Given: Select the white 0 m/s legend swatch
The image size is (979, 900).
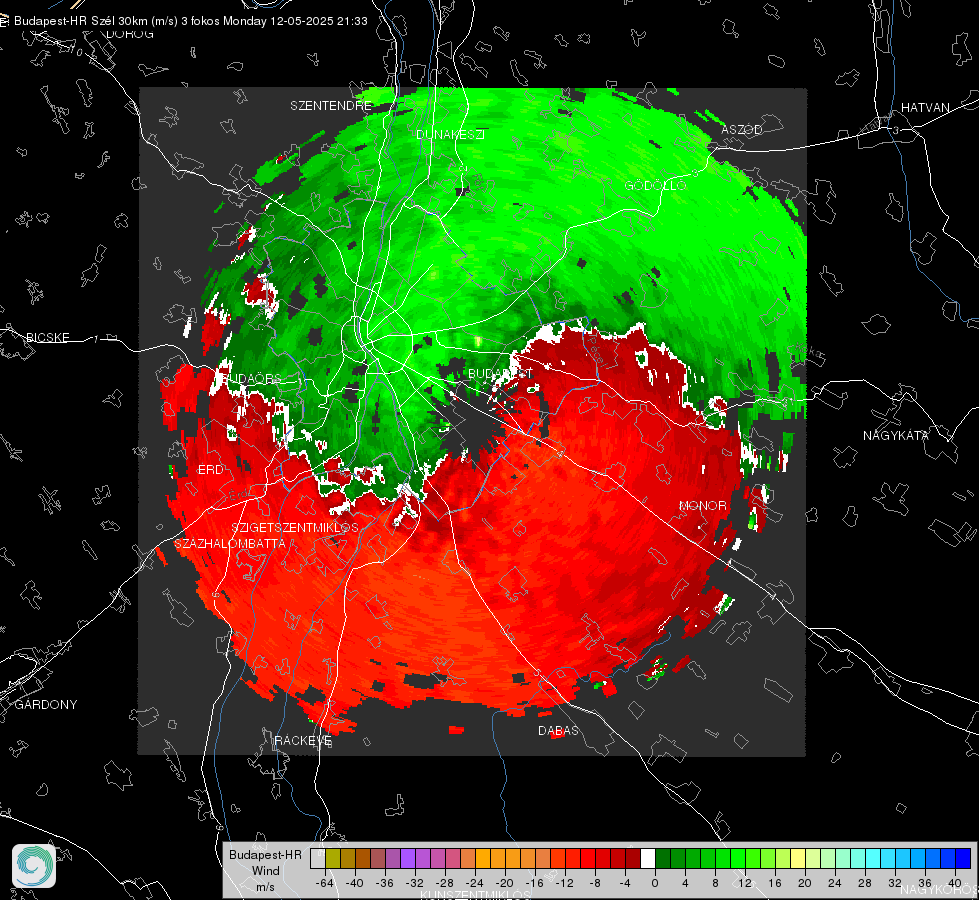Looking at the screenshot, I should click(x=649, y=859).
